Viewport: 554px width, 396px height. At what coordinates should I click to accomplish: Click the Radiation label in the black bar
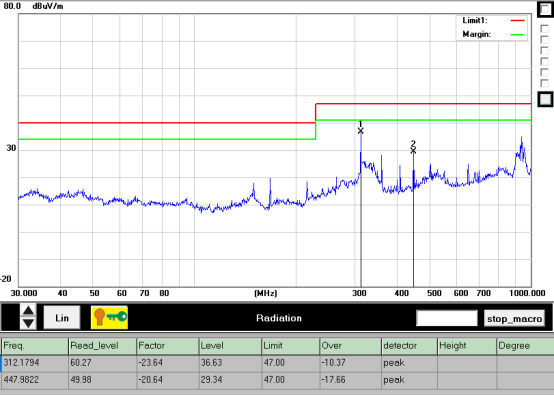pos(279,318)
